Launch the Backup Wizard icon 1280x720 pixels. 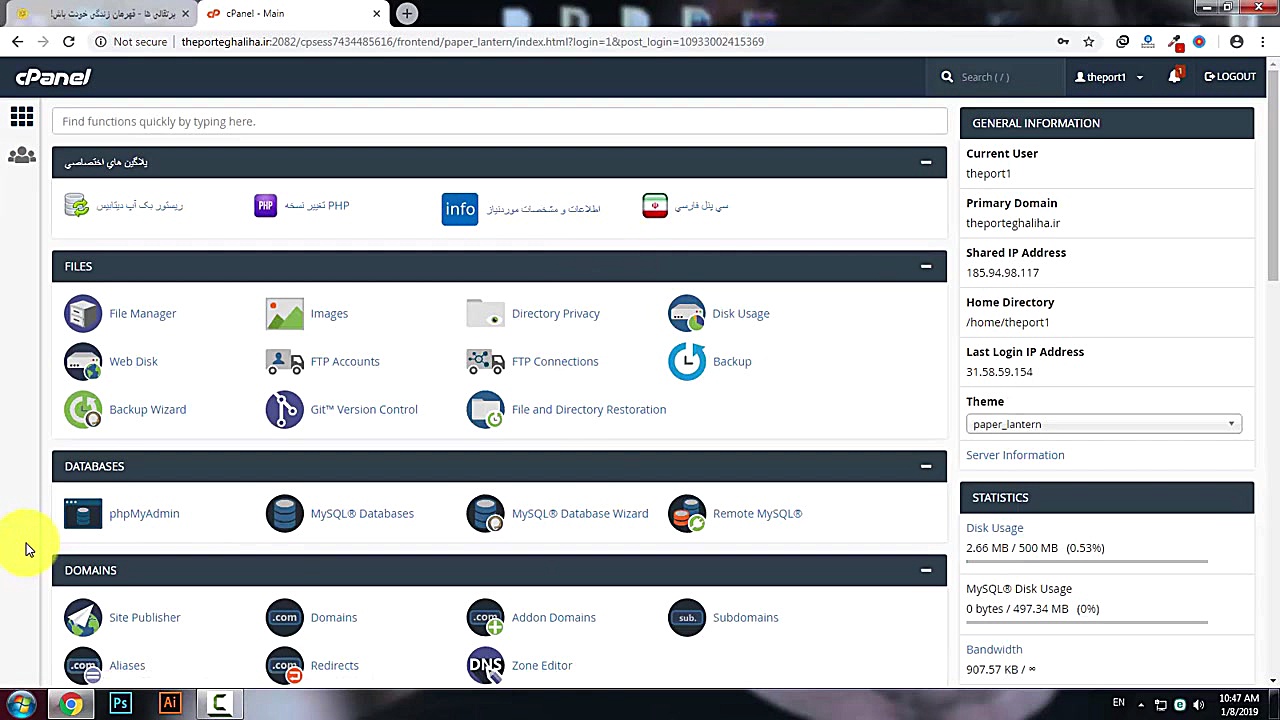[x=83, y=410]
